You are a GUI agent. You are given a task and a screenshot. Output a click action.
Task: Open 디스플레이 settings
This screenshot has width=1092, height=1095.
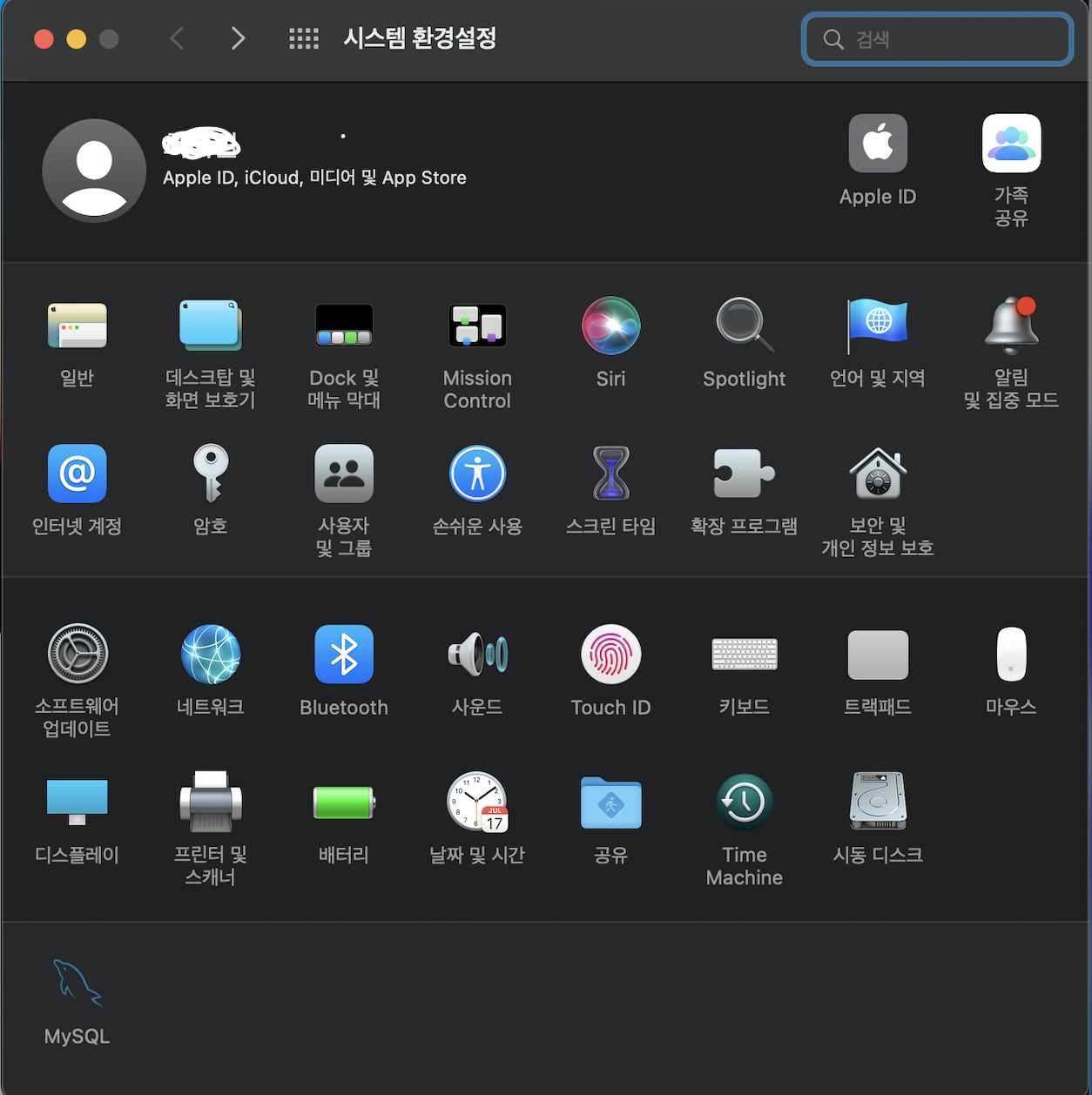(78, 802)
